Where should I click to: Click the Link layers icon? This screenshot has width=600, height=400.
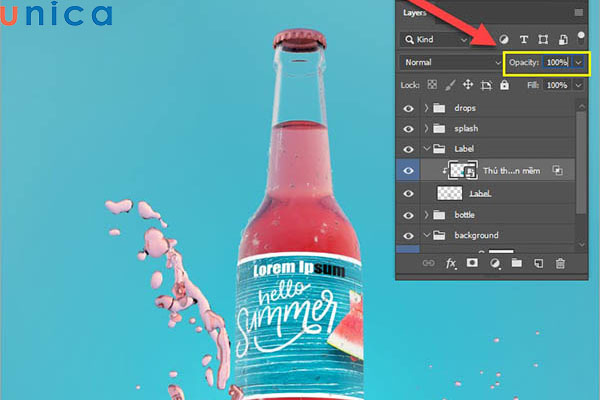tap(428, 263)
